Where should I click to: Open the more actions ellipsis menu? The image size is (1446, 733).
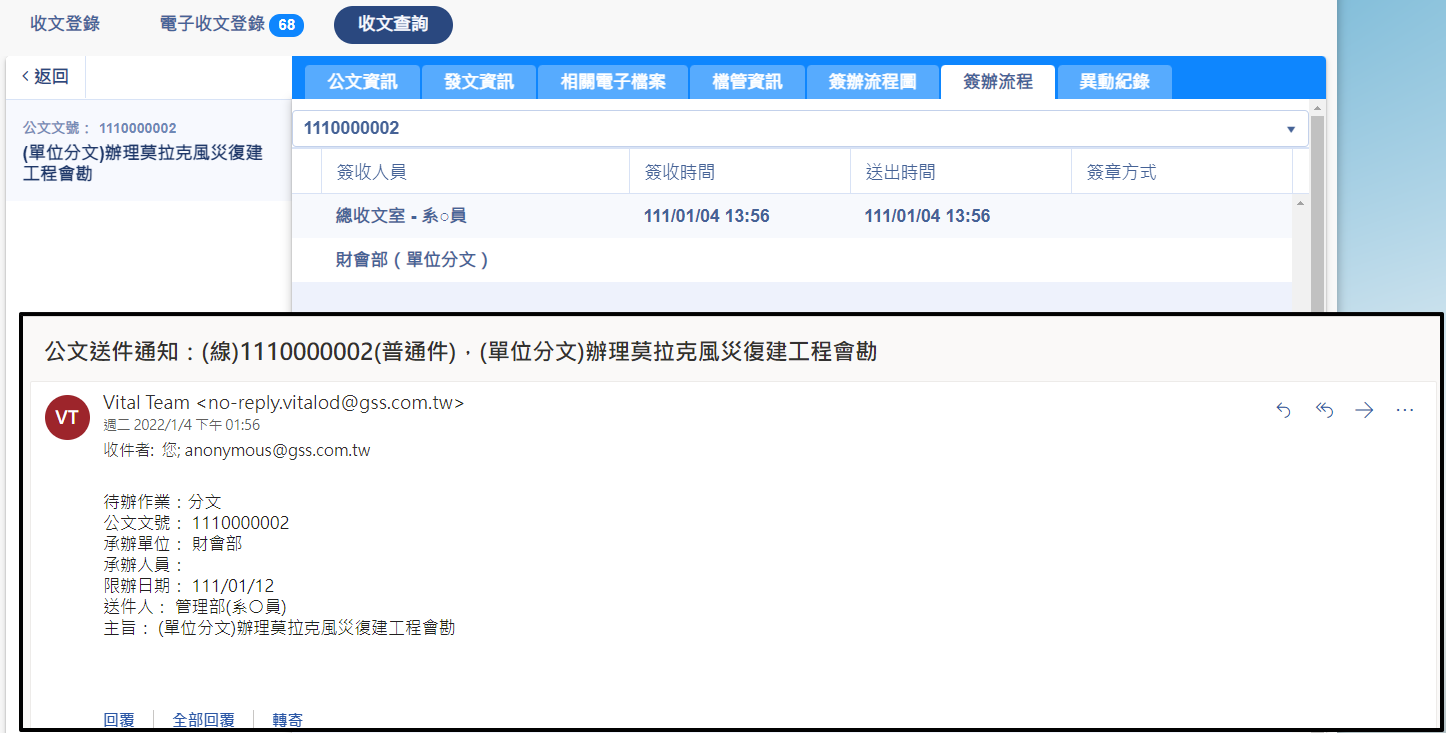1404,410
